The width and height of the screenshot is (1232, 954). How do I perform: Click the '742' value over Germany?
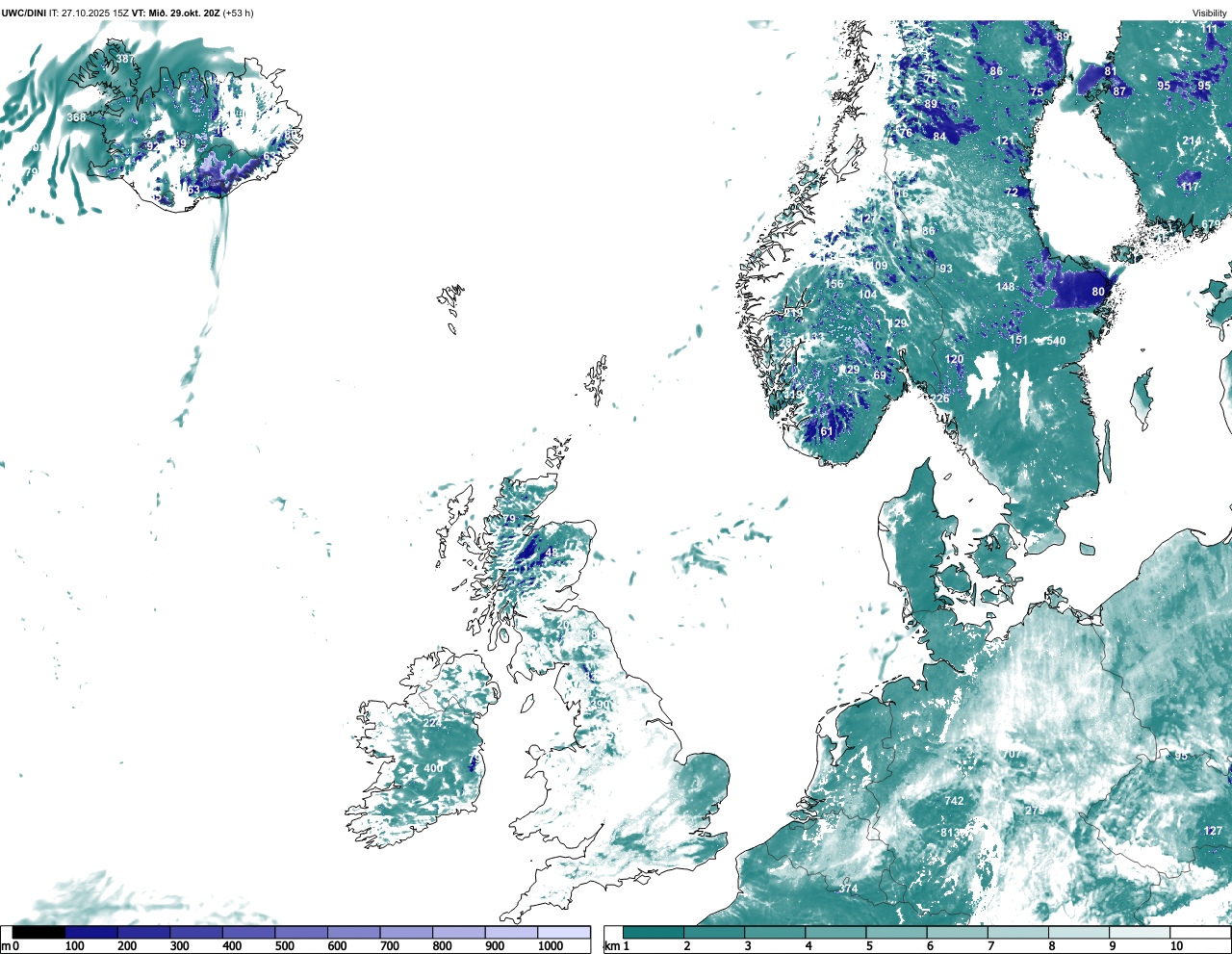click(954, 801)
